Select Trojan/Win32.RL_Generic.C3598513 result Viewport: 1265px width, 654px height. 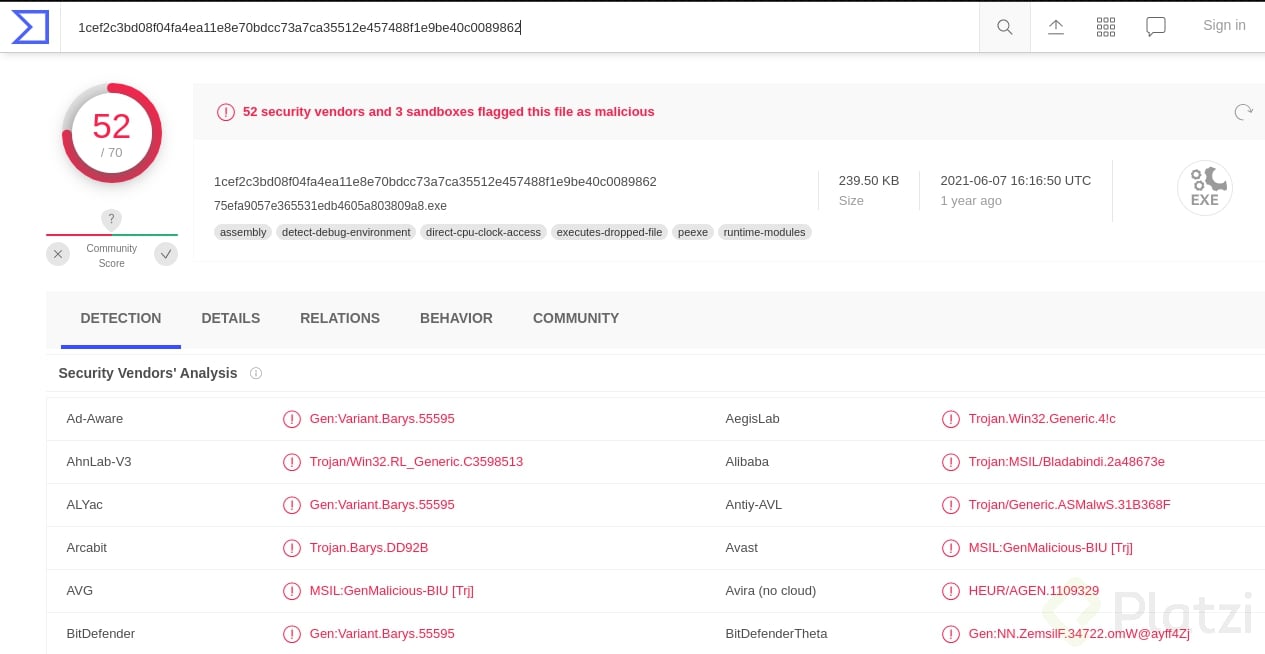(416, 462)
